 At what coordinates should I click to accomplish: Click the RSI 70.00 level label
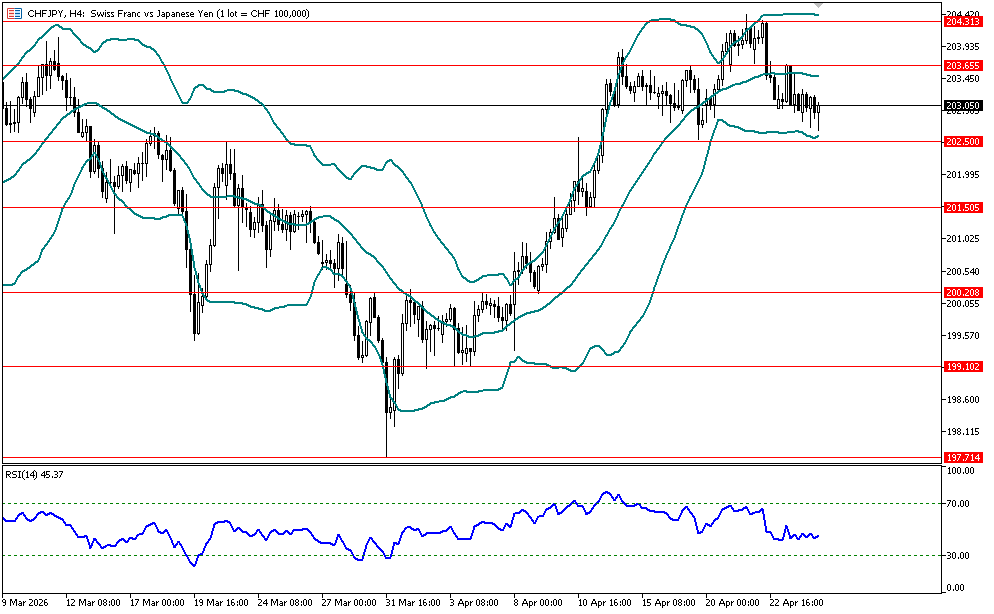(x=958, y=504)
